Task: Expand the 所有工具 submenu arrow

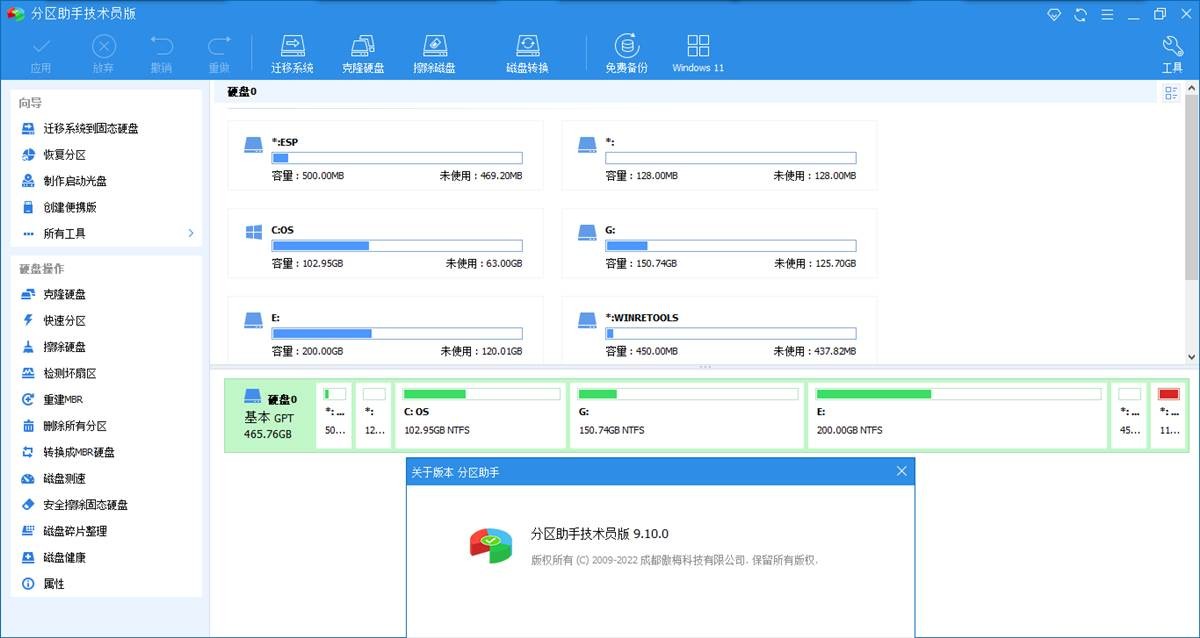Action: click(190, 233)
